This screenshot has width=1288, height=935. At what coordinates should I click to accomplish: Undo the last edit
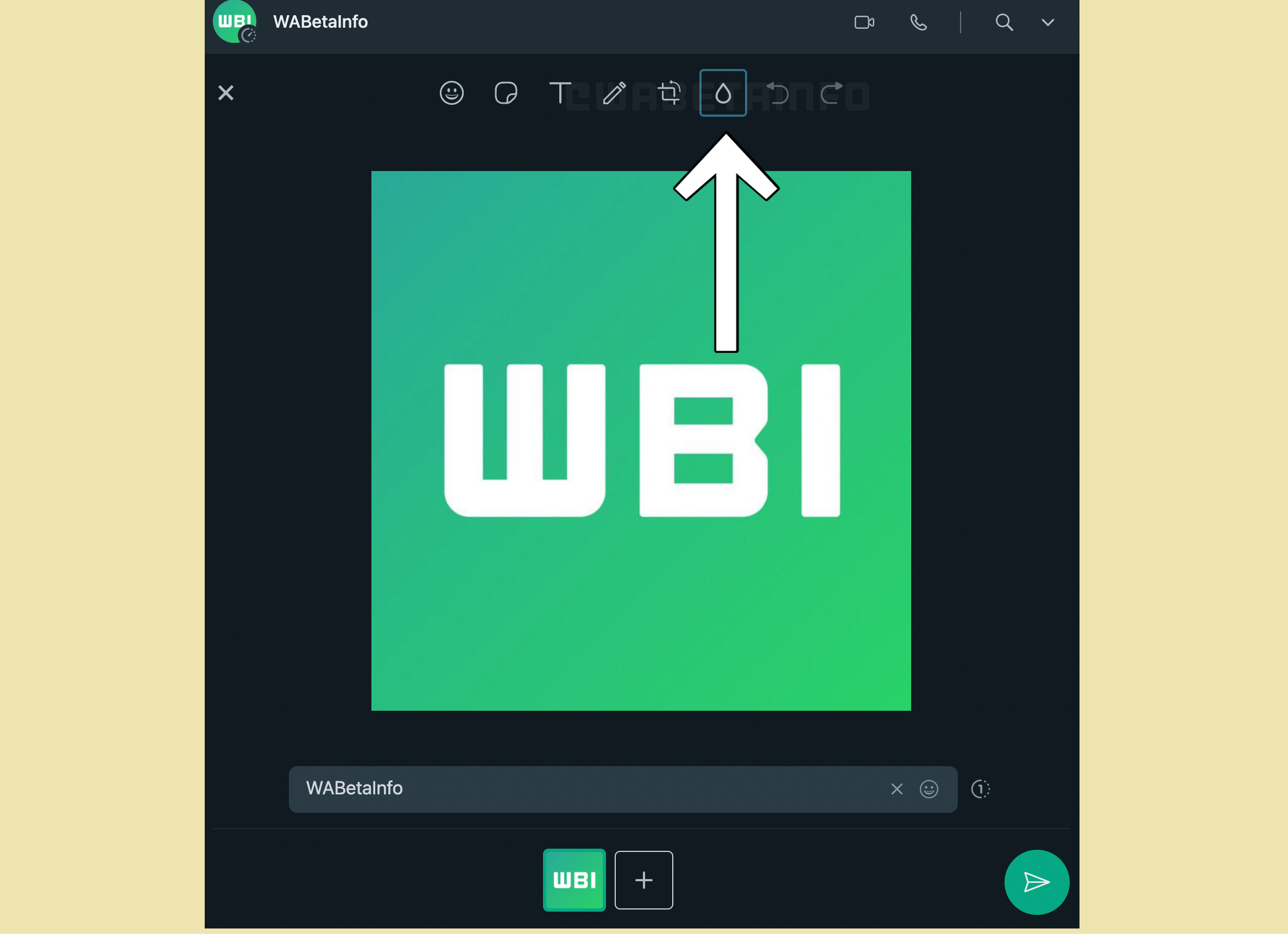(x=777, y=93)
